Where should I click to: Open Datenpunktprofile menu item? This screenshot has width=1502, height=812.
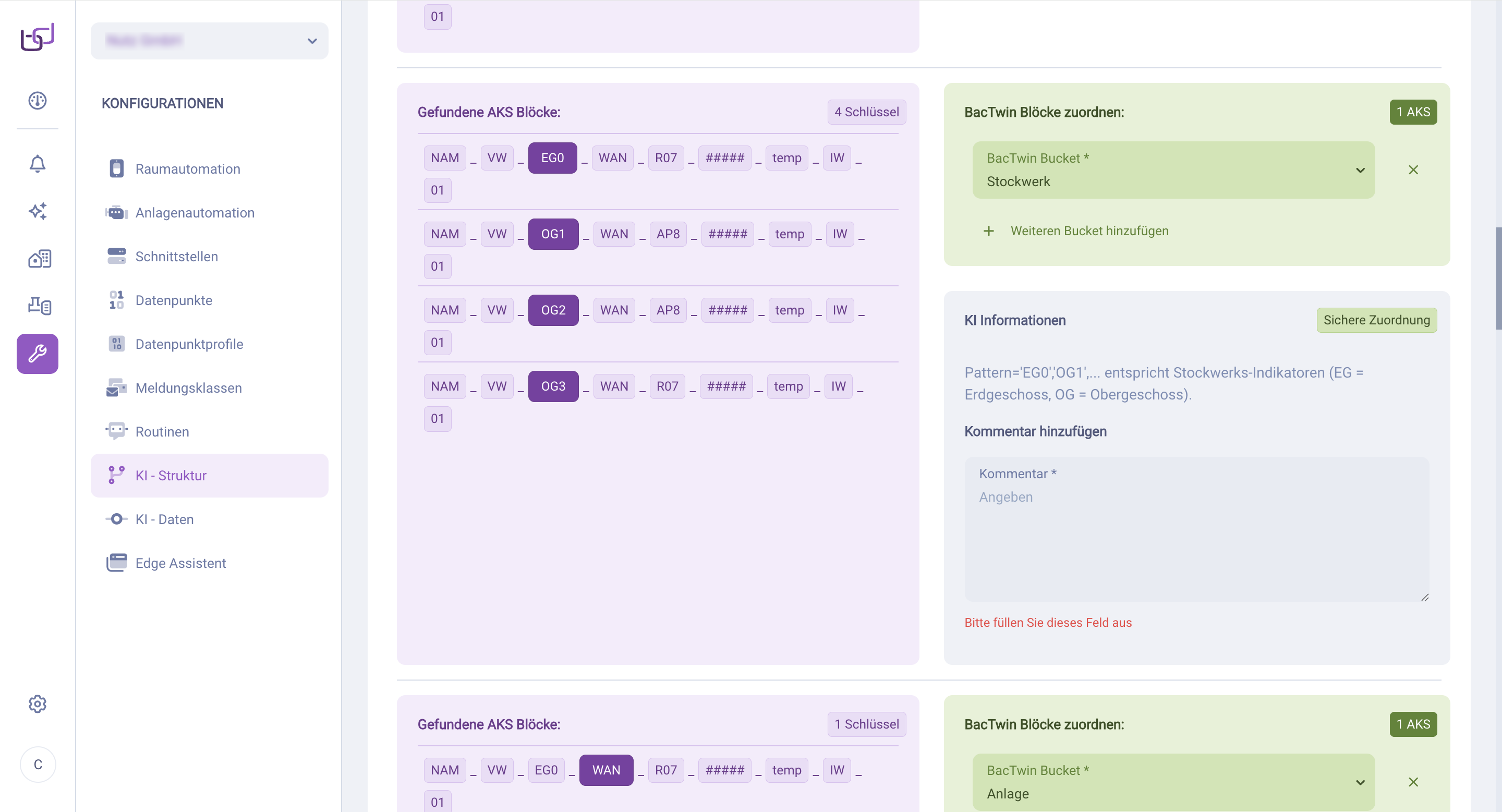coord(189,344)
